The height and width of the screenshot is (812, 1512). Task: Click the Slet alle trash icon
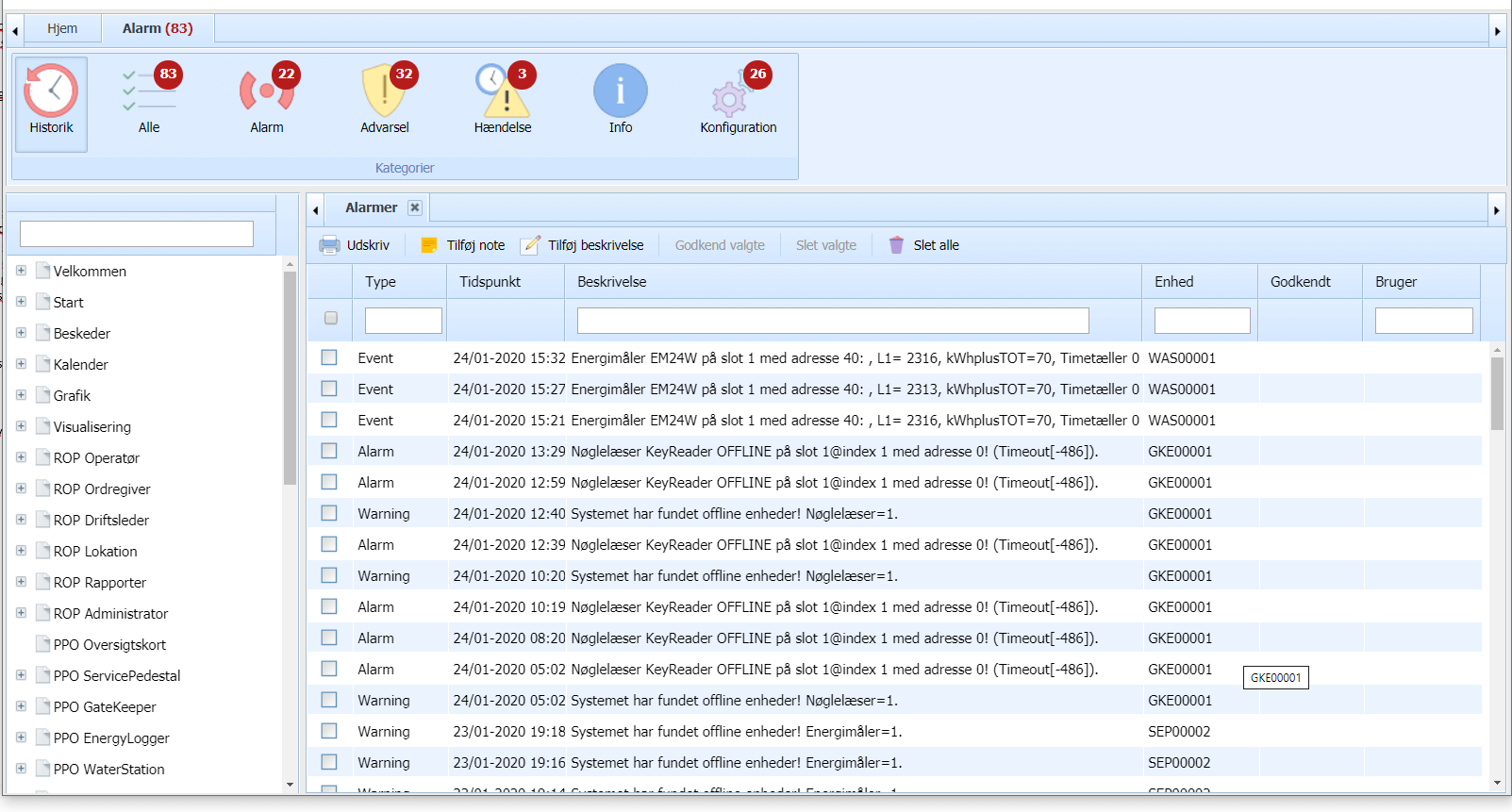(x=897, y=245)
